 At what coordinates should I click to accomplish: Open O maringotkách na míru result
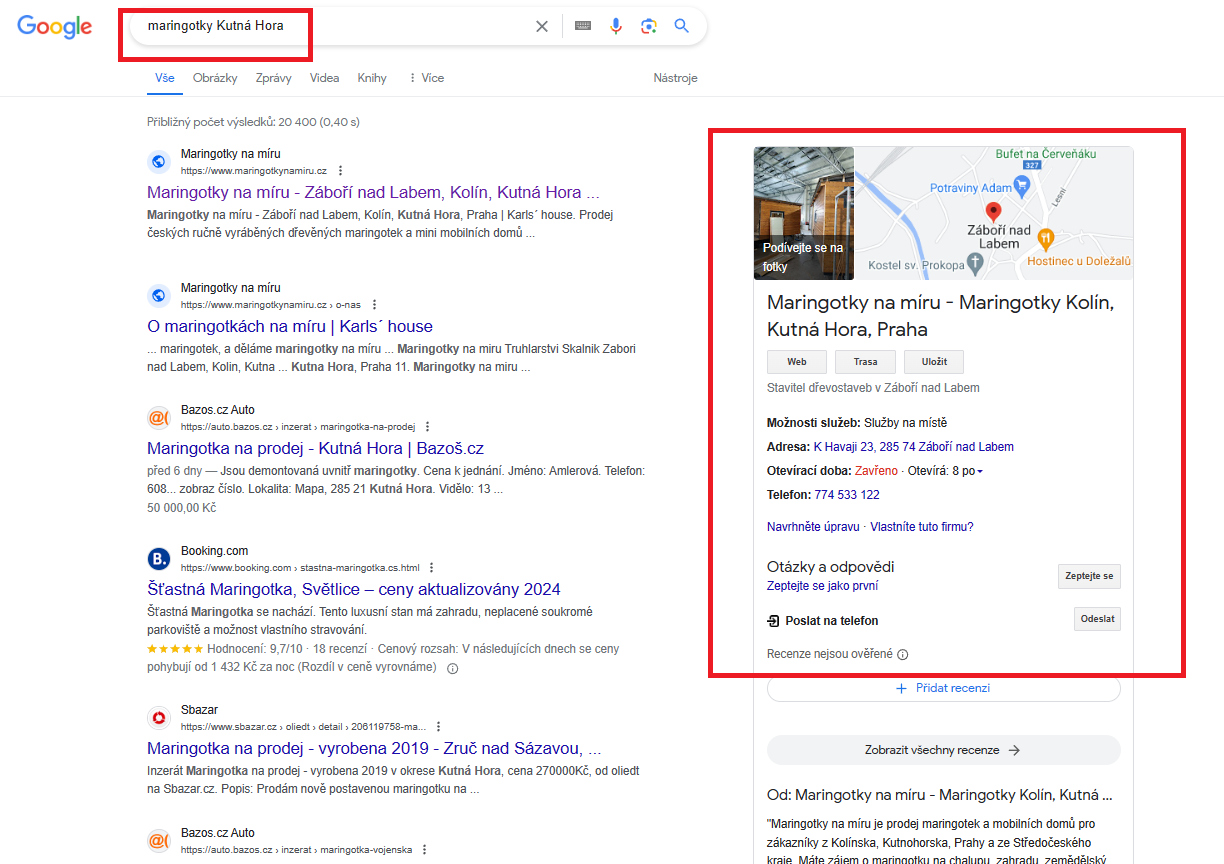[290, 326]
